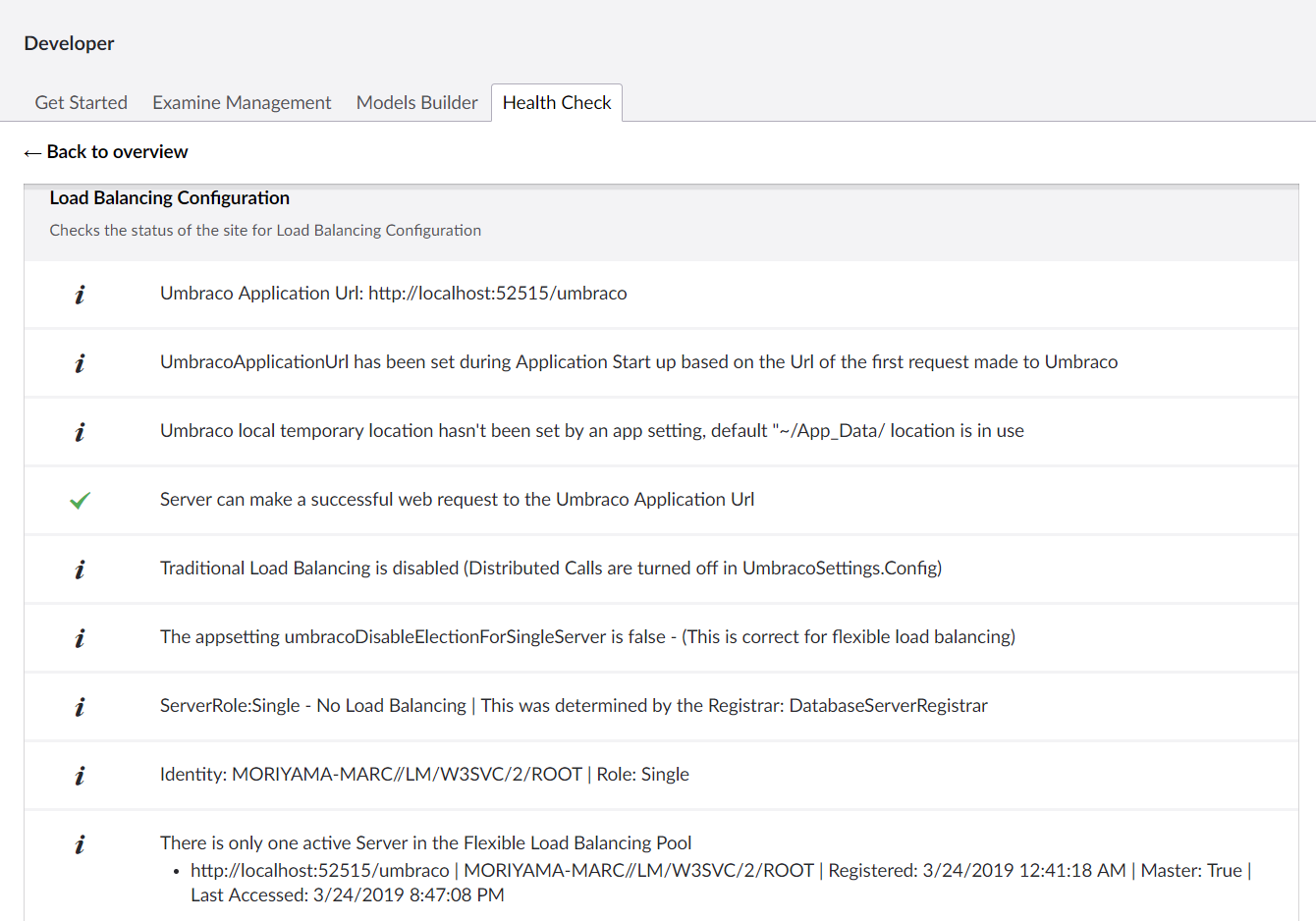This screenshot has width=1316, height=921.
Task: Select 'ServerRole:Single - No Load Balancing' text
Action: (574, 705)
